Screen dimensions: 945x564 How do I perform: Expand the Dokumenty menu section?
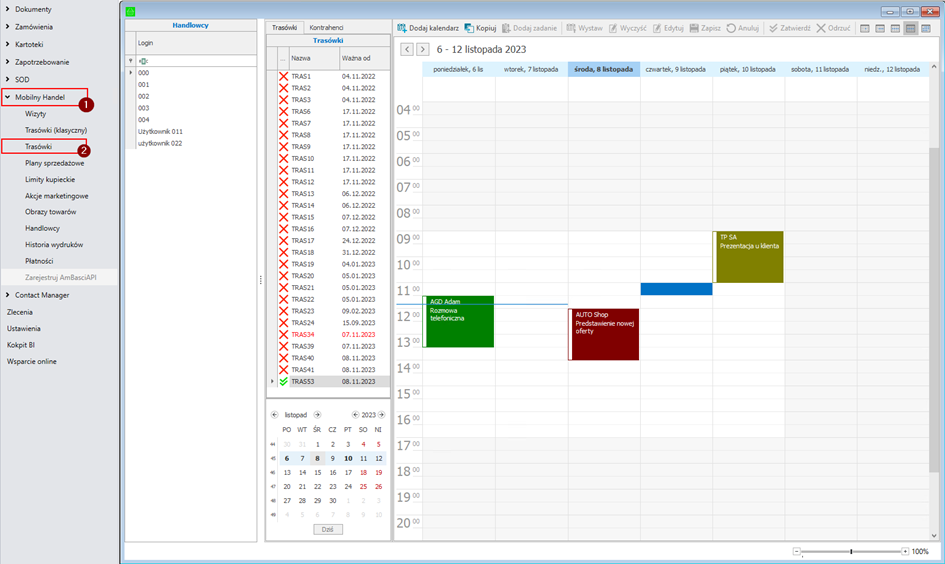8,9
